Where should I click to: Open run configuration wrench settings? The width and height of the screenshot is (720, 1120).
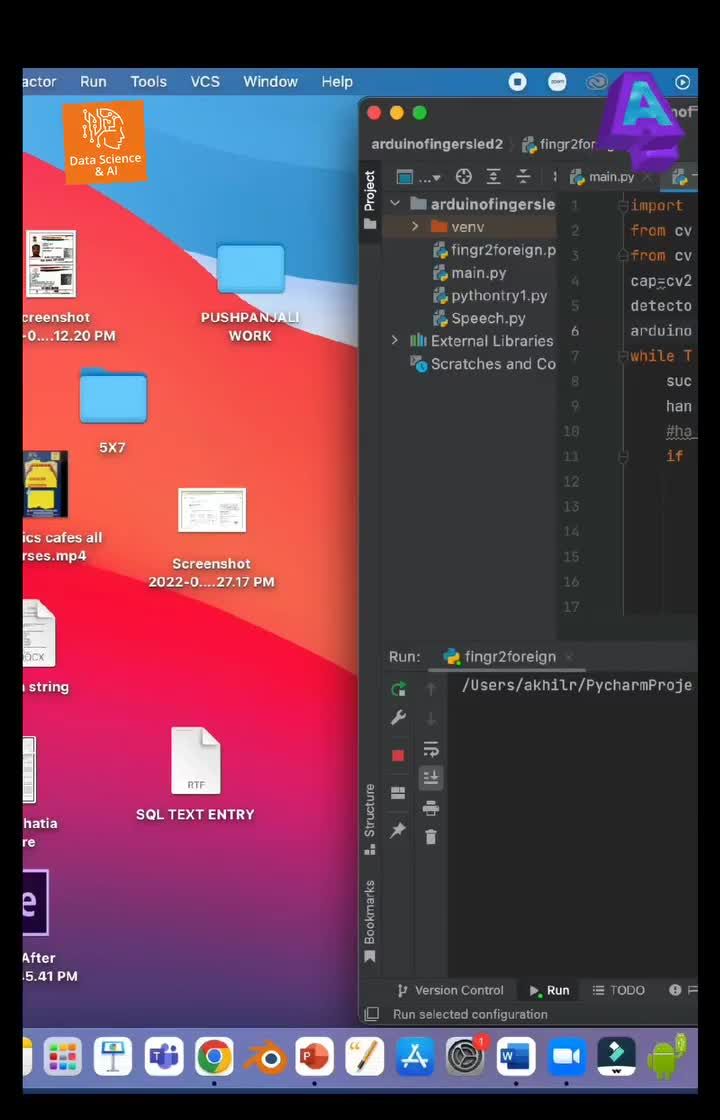pyautogui.click(x=398, y=719)
